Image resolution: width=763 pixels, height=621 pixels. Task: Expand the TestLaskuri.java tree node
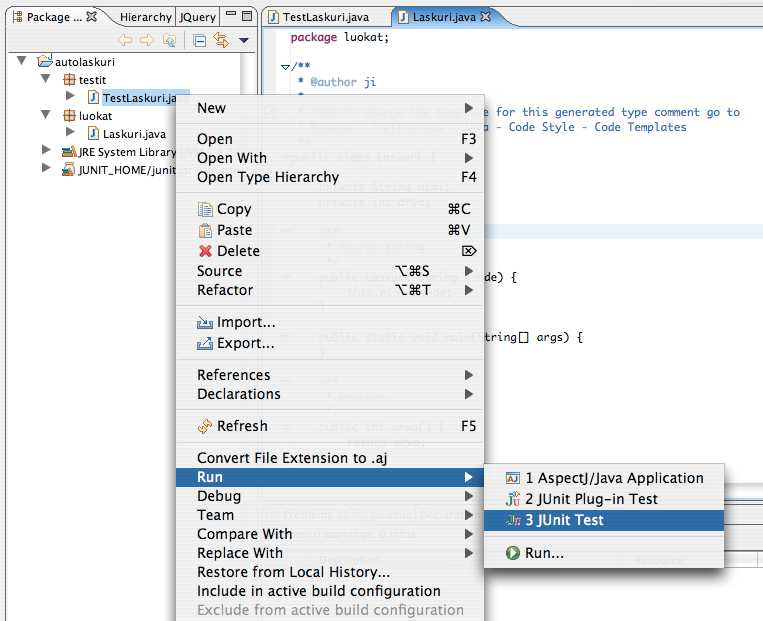(71, 96)
